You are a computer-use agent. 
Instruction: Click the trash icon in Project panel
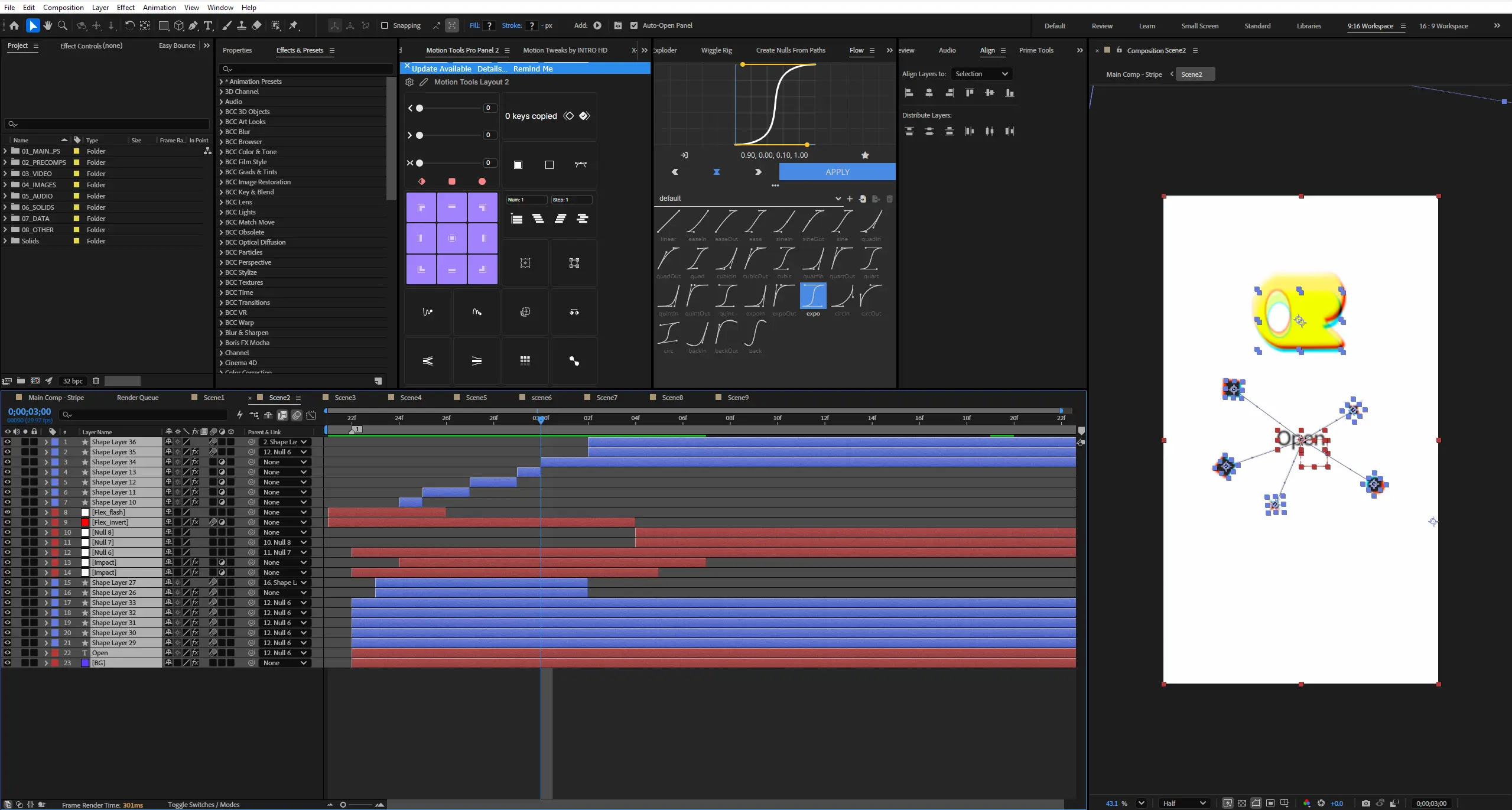pyautogui.click(x=96, y=381)
